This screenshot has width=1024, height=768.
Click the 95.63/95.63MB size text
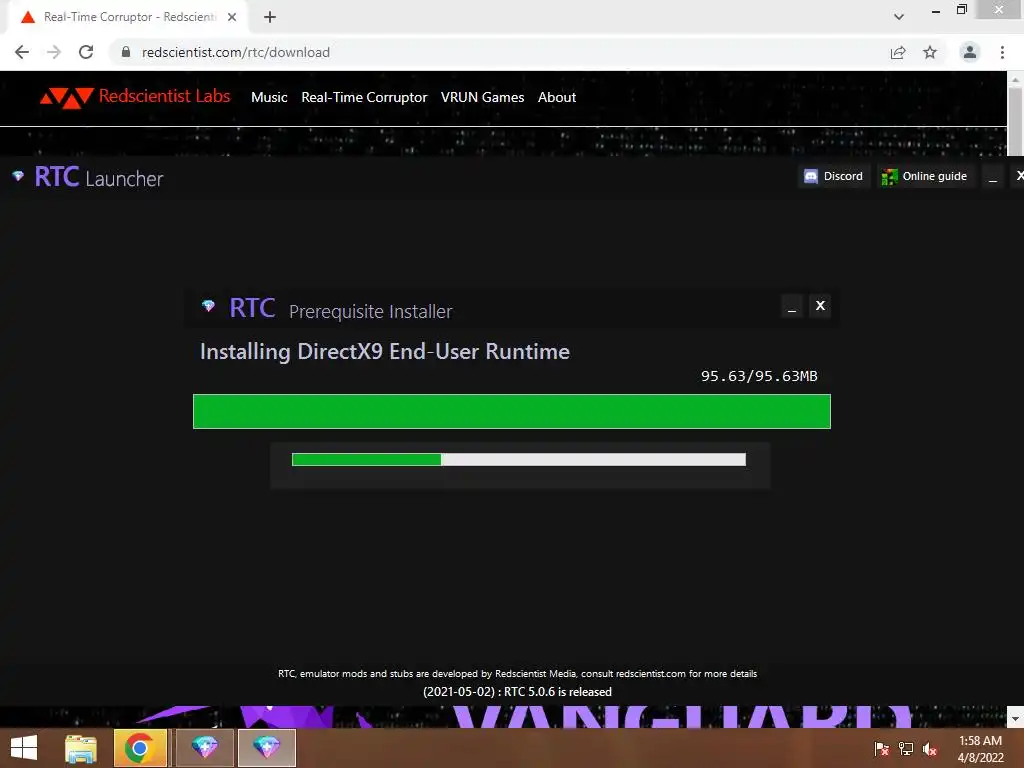pos(759,376)
